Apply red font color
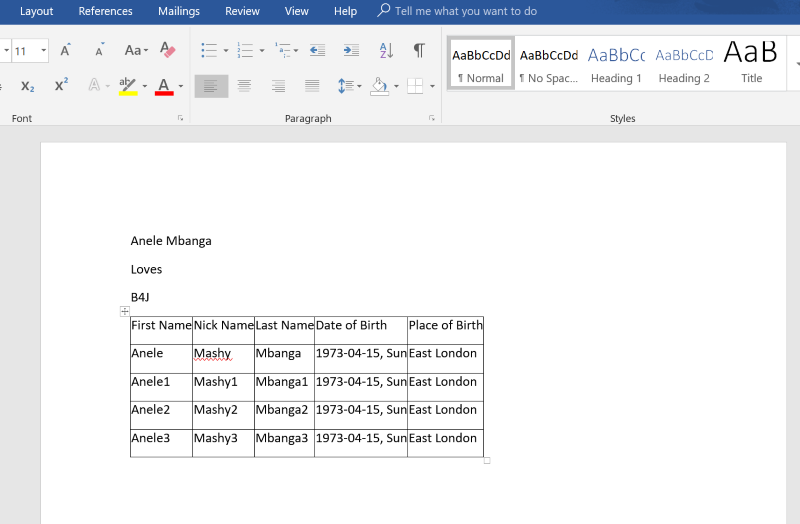Image resolution: width=800 pixels, height=524 pixels. coord(164,86)
